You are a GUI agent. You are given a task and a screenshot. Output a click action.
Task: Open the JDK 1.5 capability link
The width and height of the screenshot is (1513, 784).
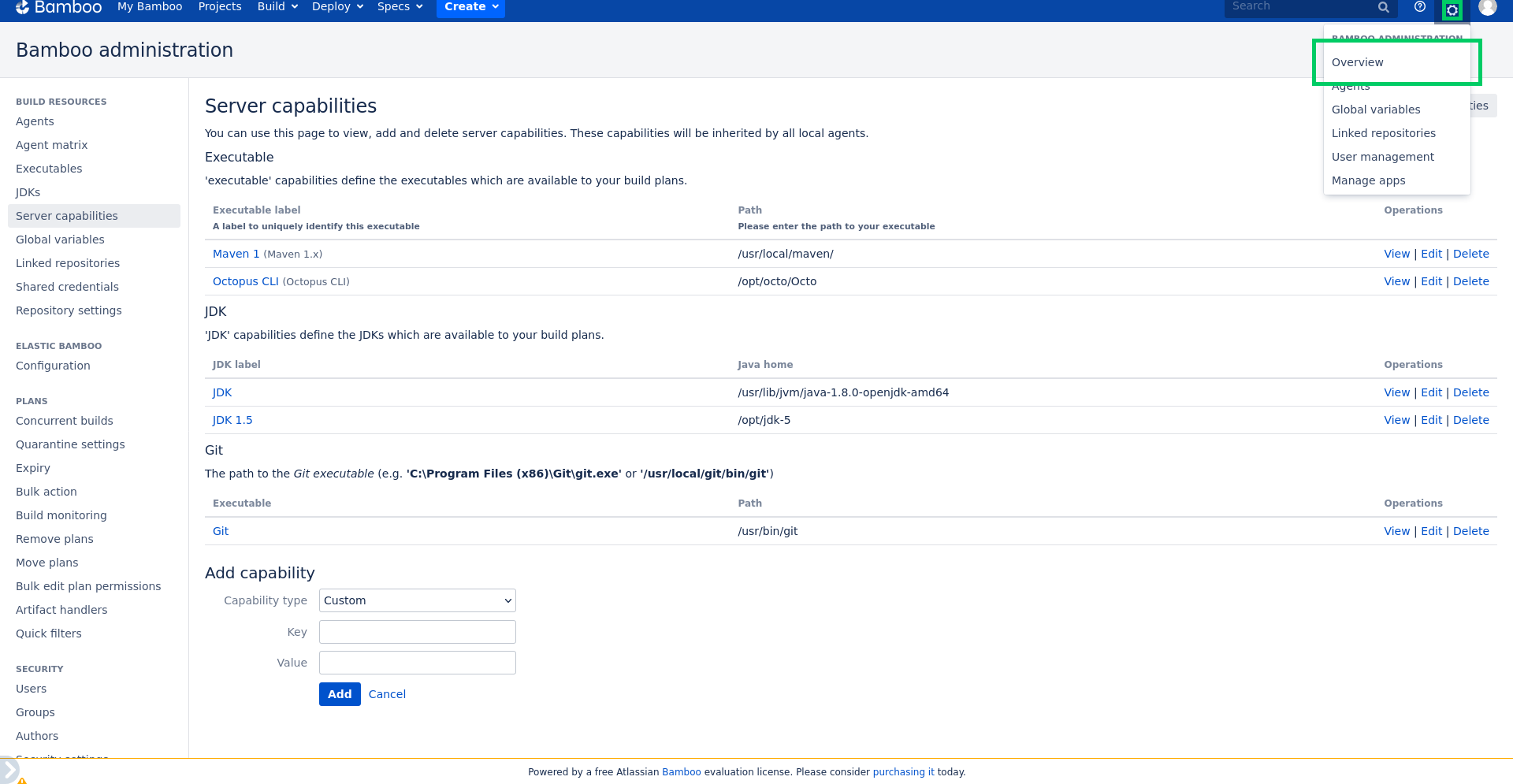232,420
